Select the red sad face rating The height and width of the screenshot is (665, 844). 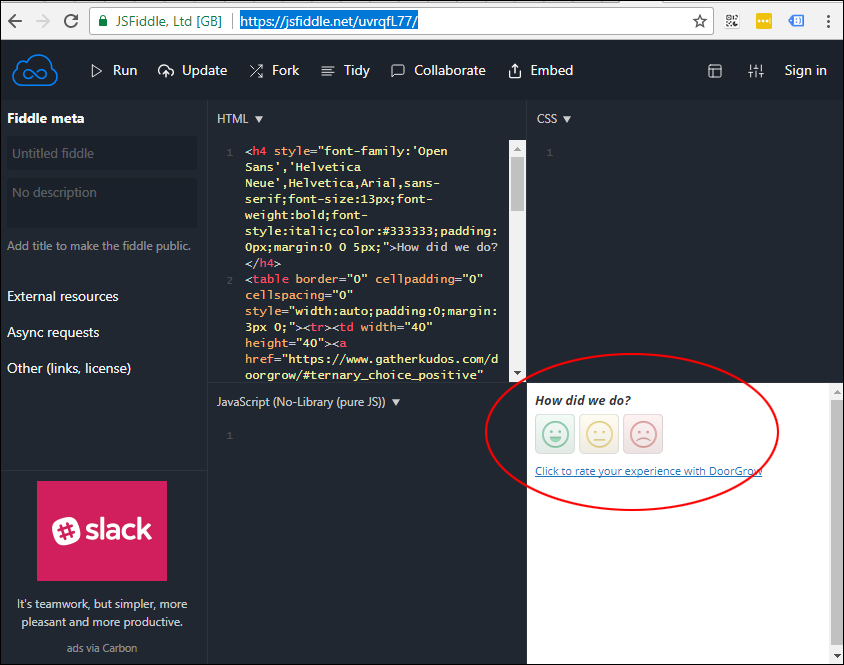(x=643, y=434)
